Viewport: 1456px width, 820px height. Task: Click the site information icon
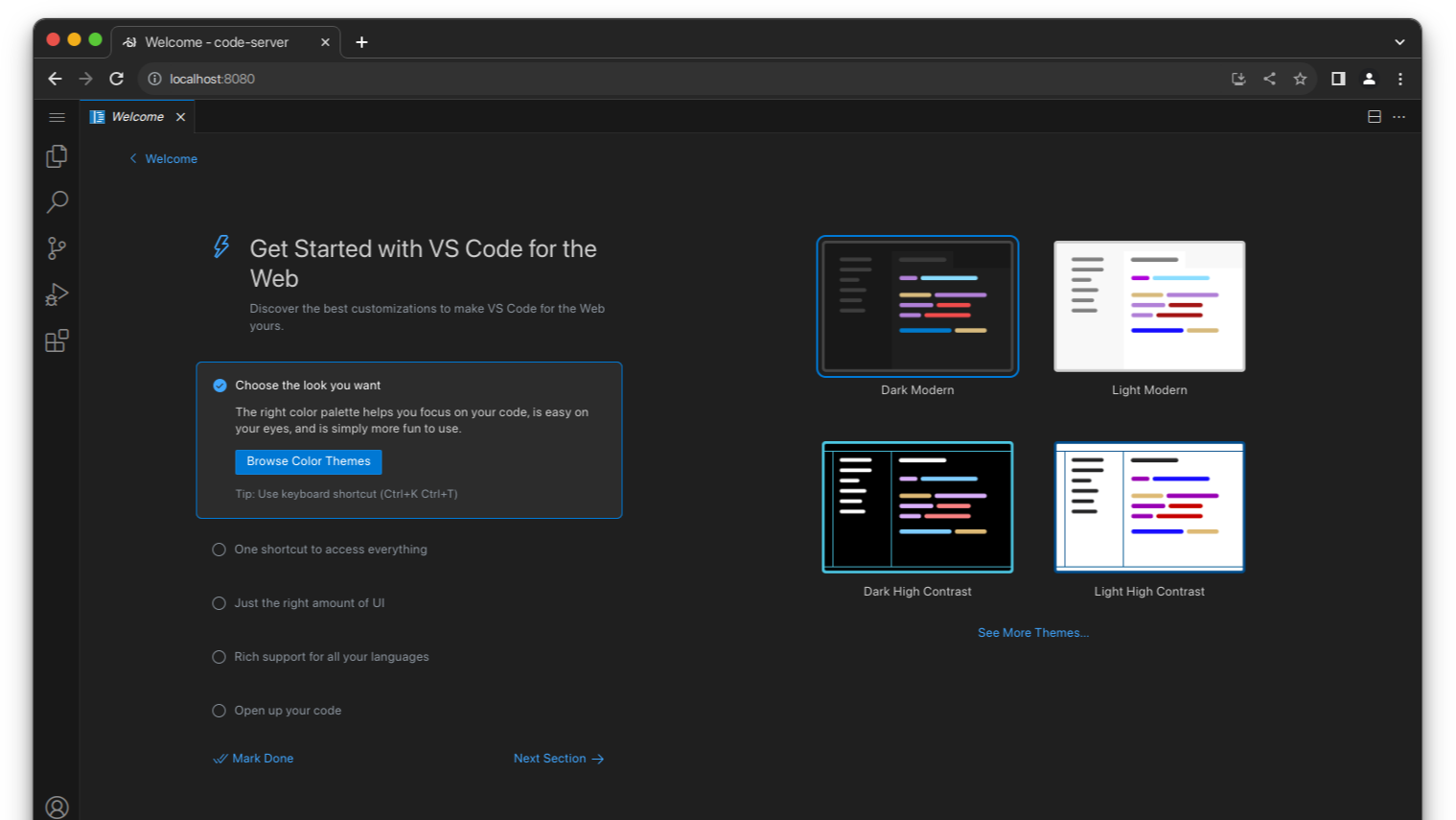pos(154,79)
